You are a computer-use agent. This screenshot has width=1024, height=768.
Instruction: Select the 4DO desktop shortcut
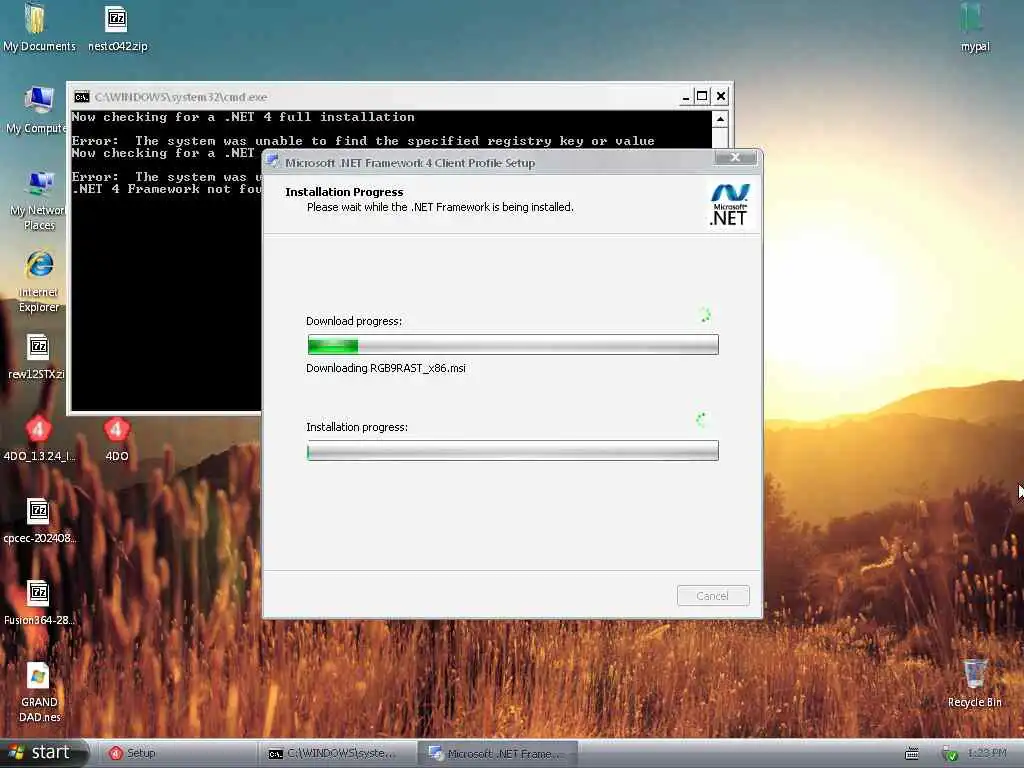(x=116, y=438)
